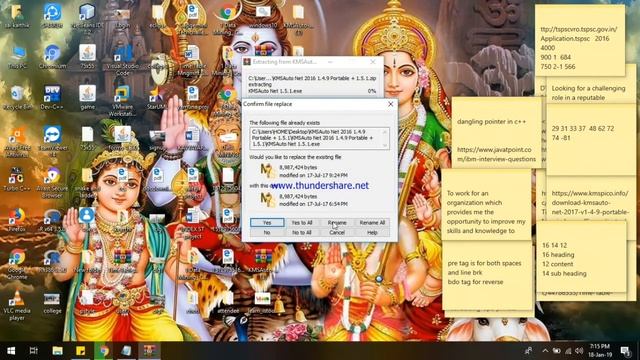Switch to WinRAR on the taskbar
Screen dimensions: 640x360
click(150, 351)
